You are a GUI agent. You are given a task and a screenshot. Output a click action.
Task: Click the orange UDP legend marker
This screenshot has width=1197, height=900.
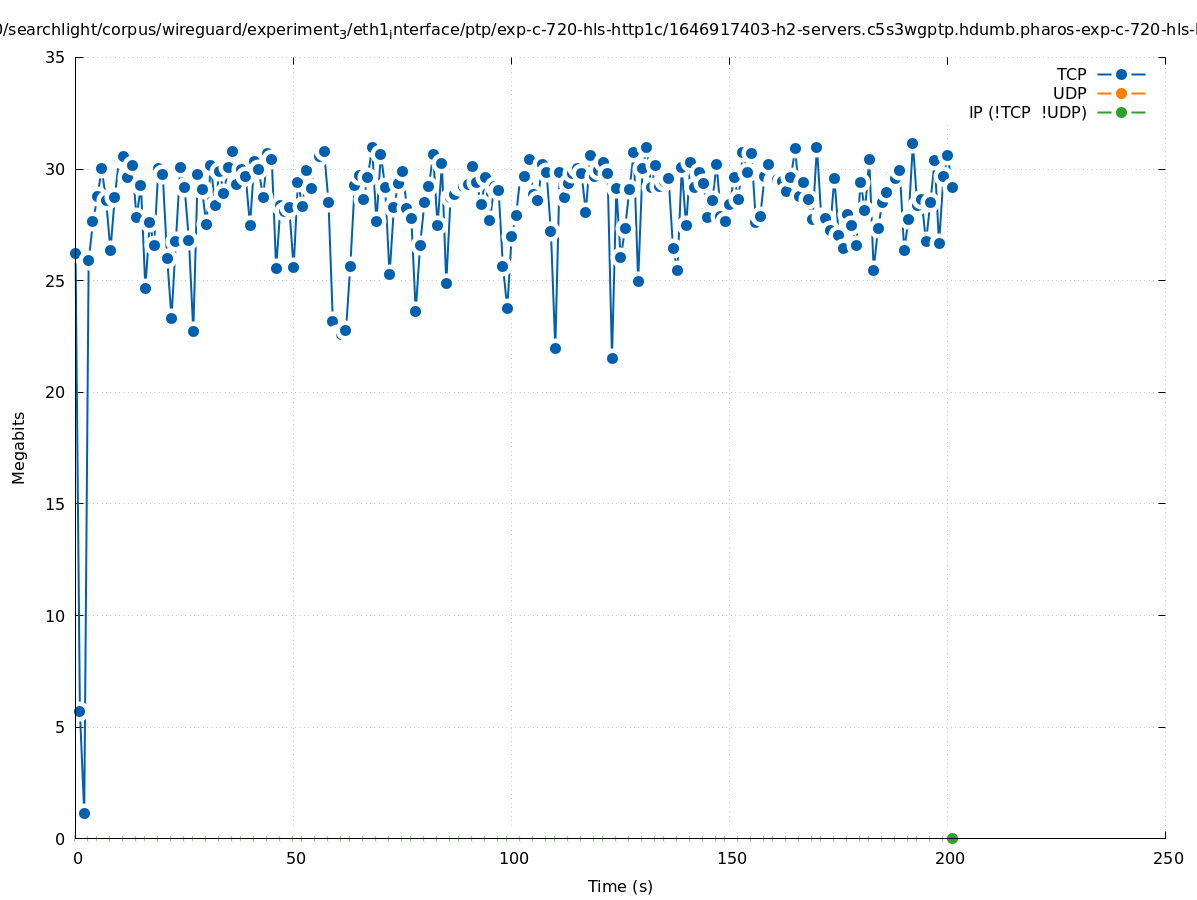[x=1121, y=93]
